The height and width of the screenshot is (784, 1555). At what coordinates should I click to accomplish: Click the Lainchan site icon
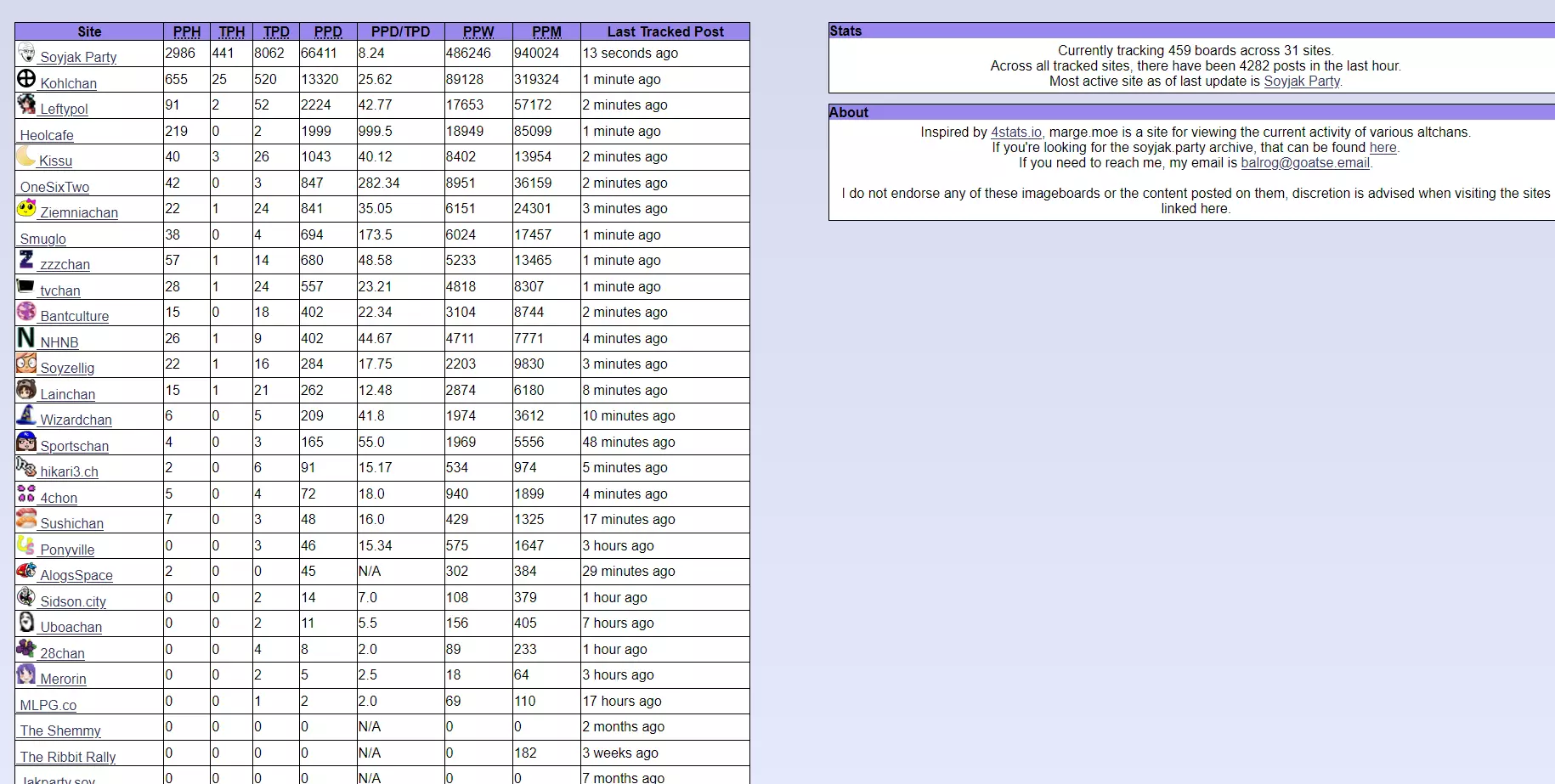(x=26, y=390)
